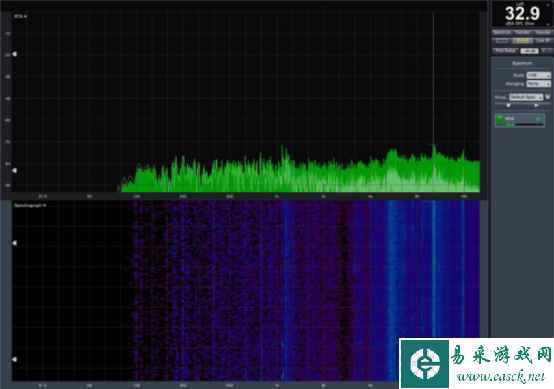Toggle the yellow highlighted middle button in the panel
The image size is (554, 389).
click(x=523, y=41)
